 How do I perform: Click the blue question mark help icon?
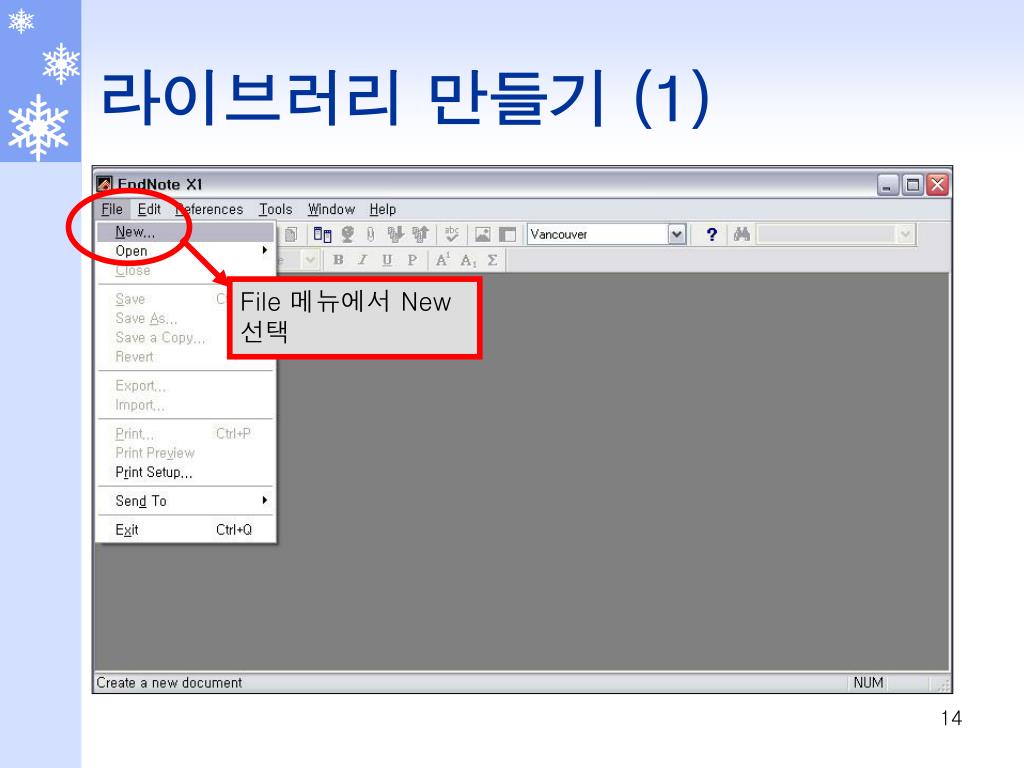[x=712, y=234]
